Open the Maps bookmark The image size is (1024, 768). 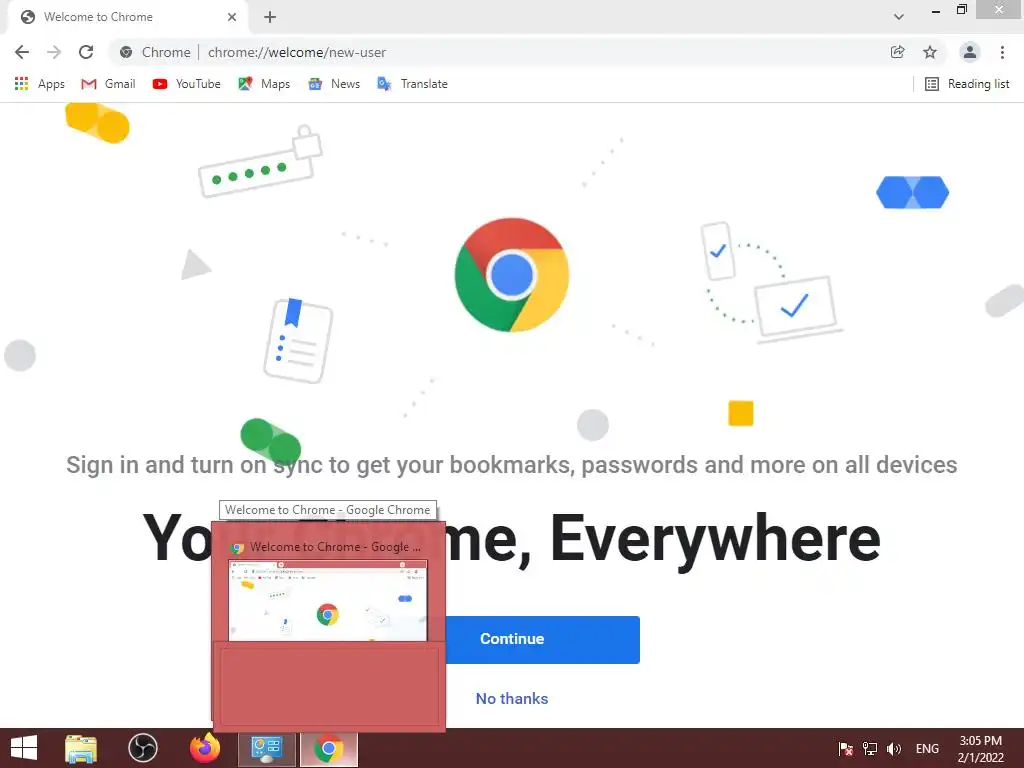pos(264,84)
